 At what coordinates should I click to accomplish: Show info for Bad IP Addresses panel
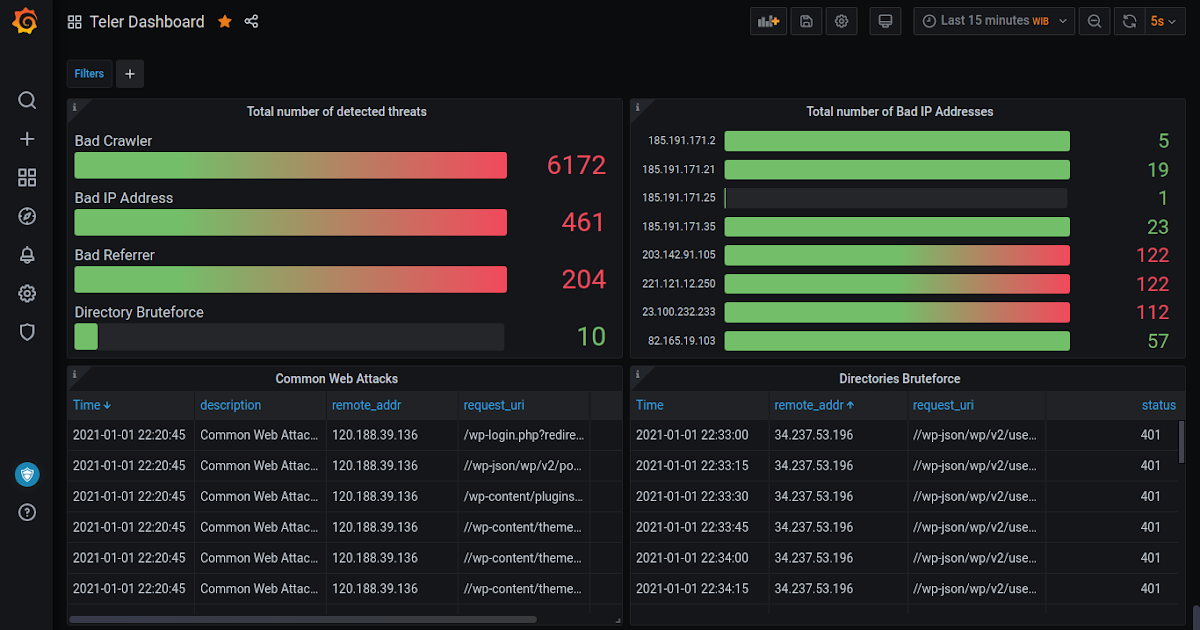638,107
